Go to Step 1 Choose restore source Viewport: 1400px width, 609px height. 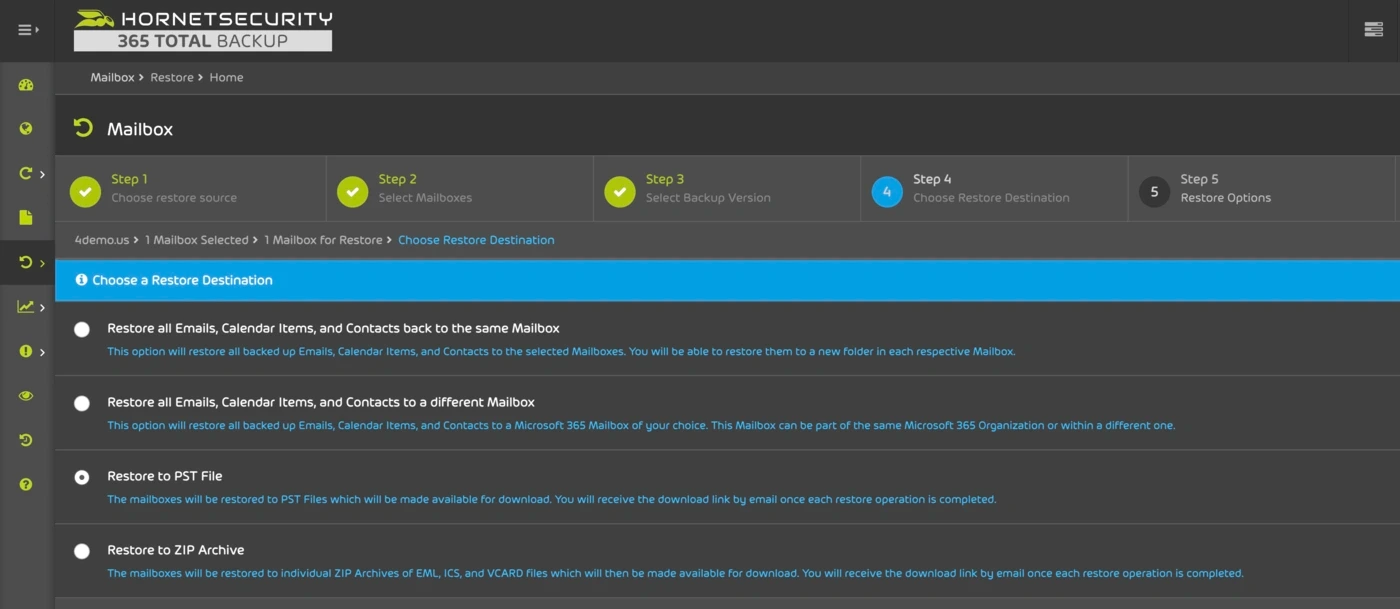click(174, 188)
